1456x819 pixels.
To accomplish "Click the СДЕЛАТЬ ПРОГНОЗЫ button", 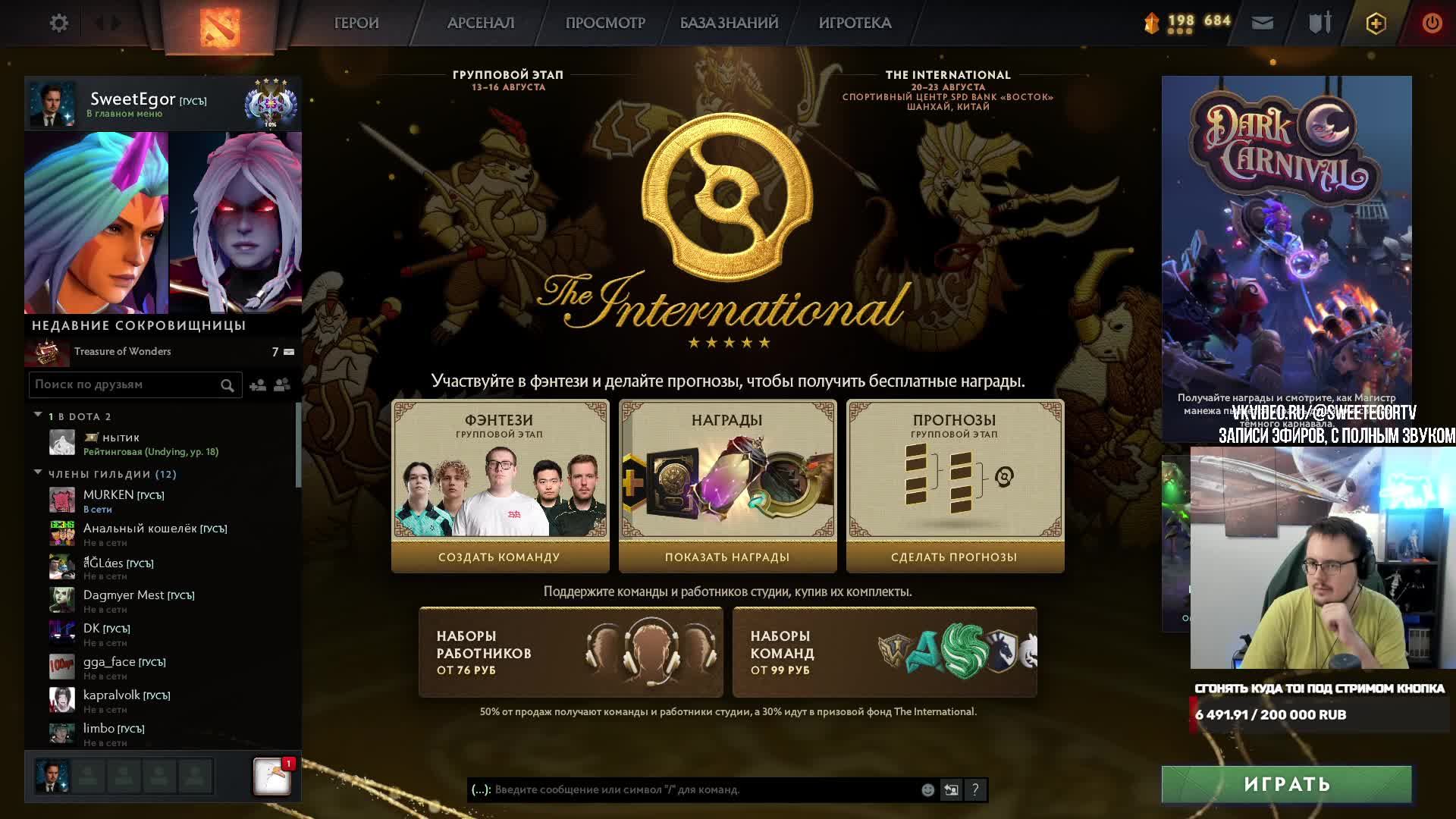I will click(x=955, y=557).
